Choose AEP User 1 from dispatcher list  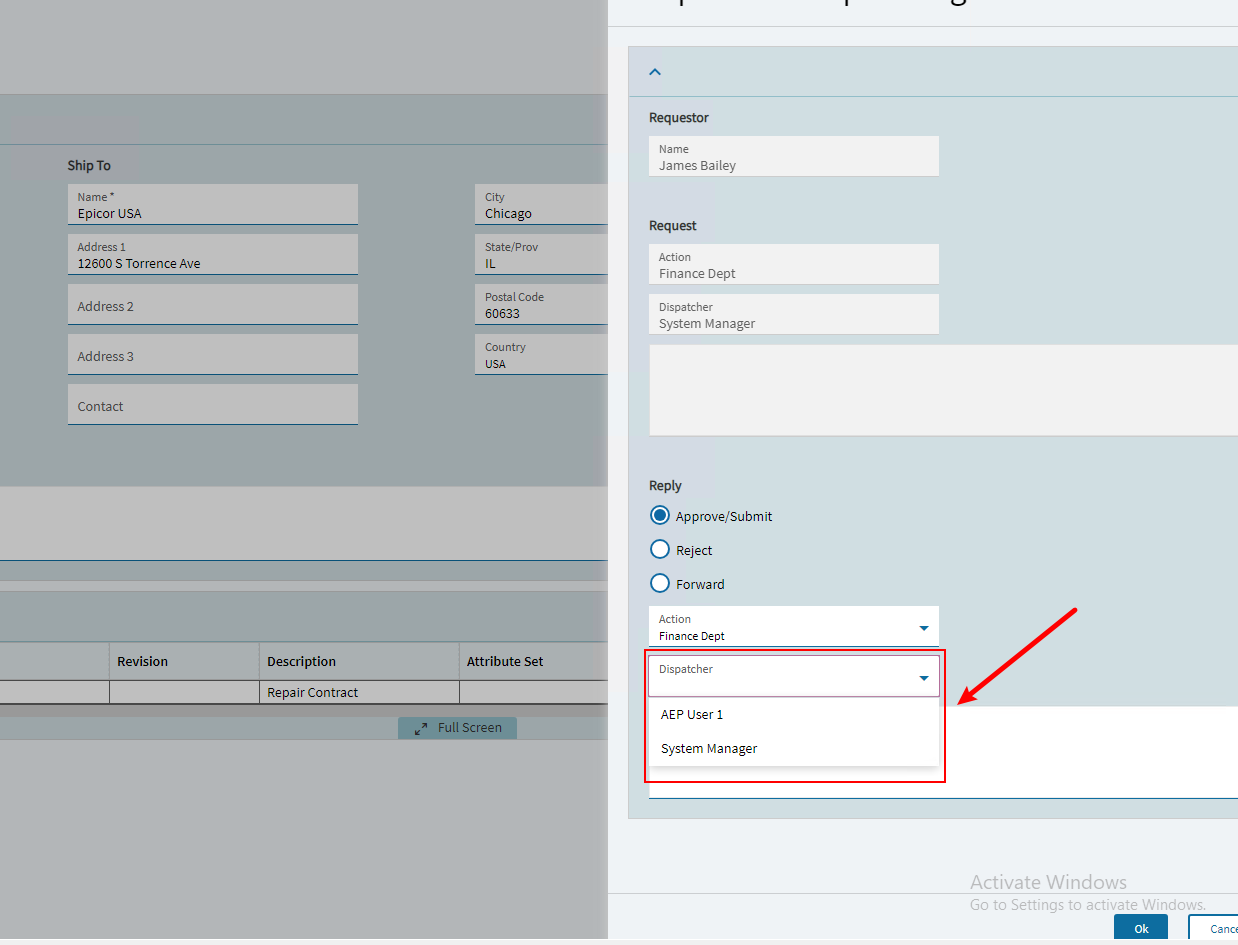click(794, 715)
